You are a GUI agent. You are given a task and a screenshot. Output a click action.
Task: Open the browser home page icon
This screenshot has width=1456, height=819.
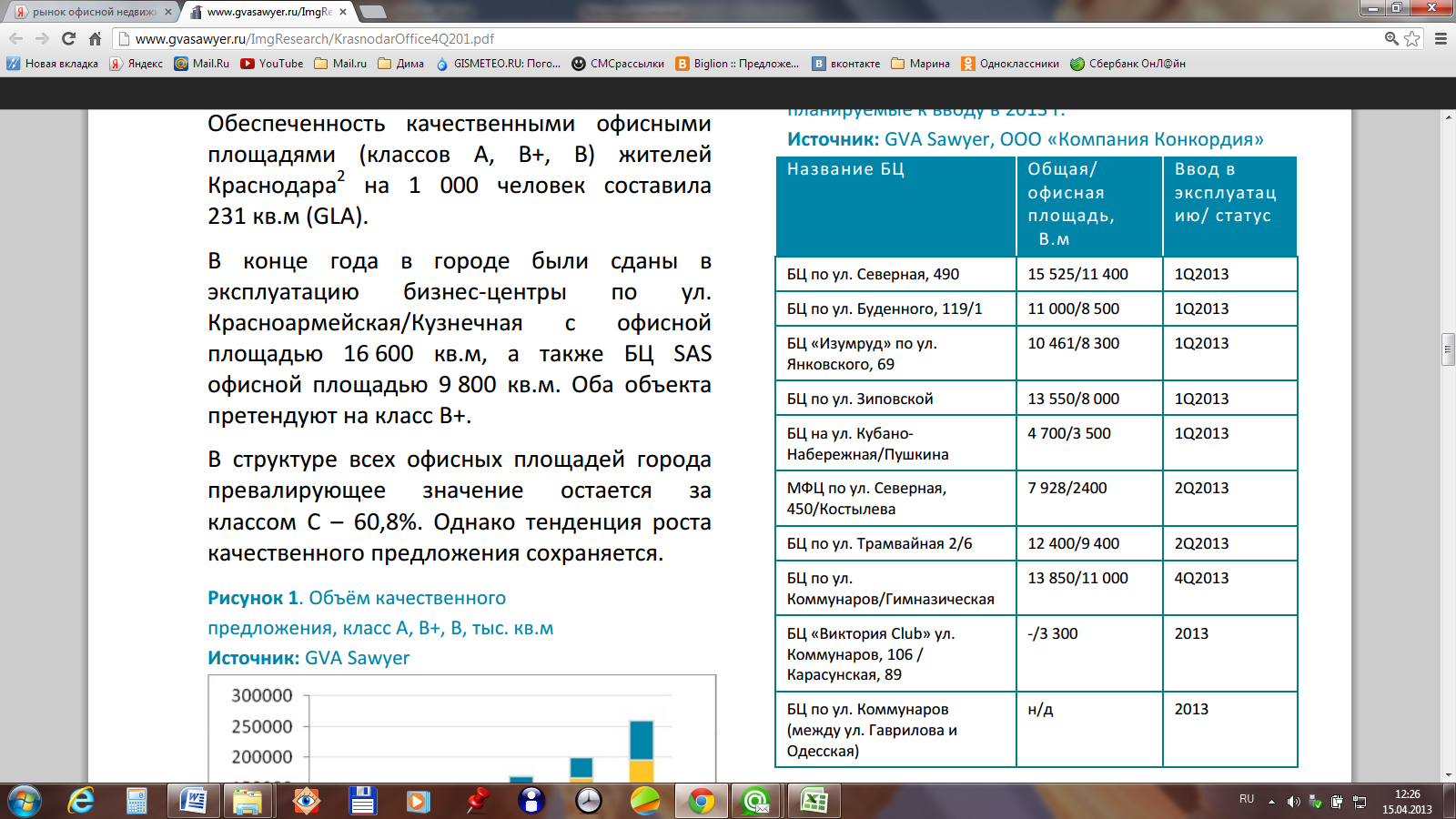coord(95,38)
